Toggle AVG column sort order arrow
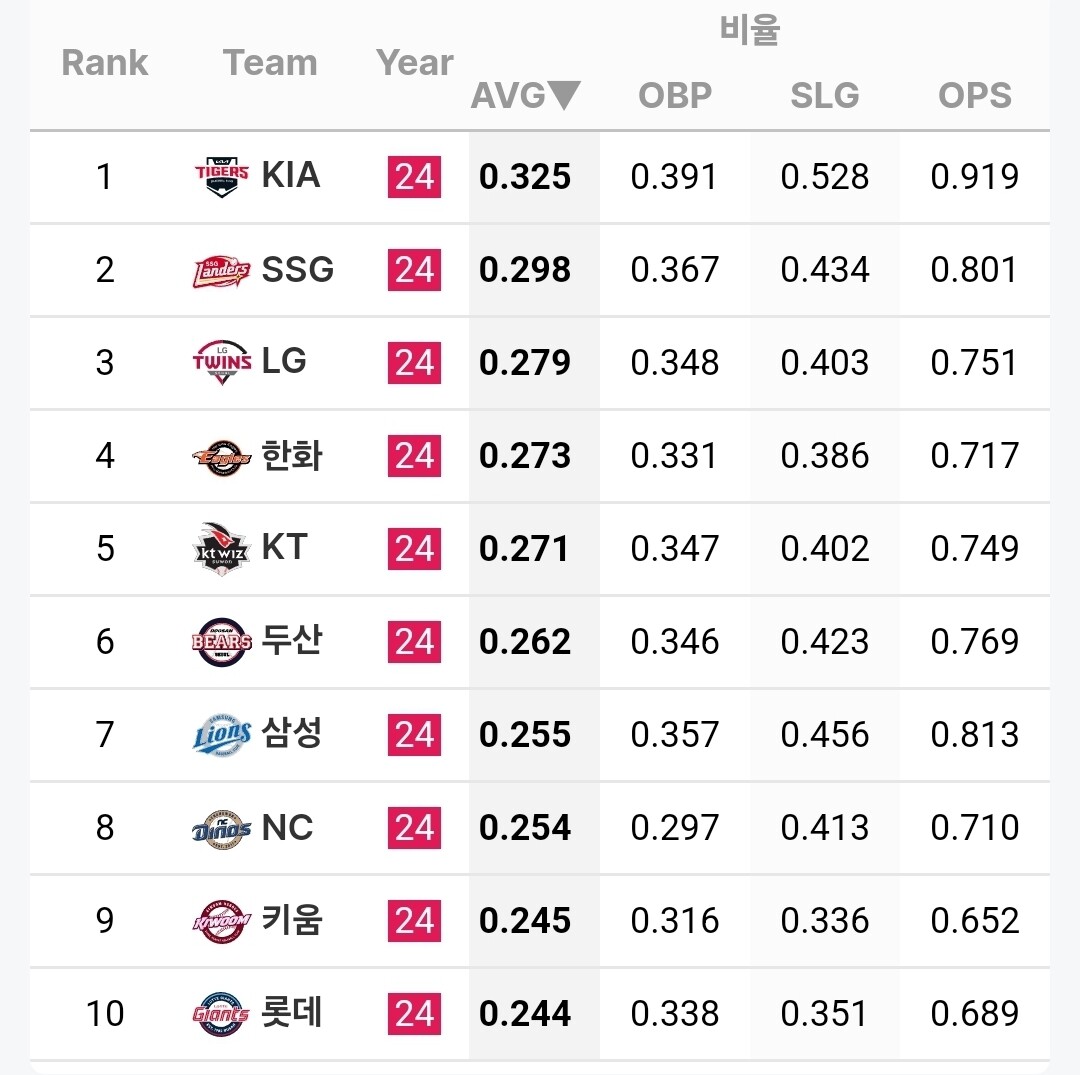The width and height of the screenshot is (1080, 1075). tap(565, 96)
